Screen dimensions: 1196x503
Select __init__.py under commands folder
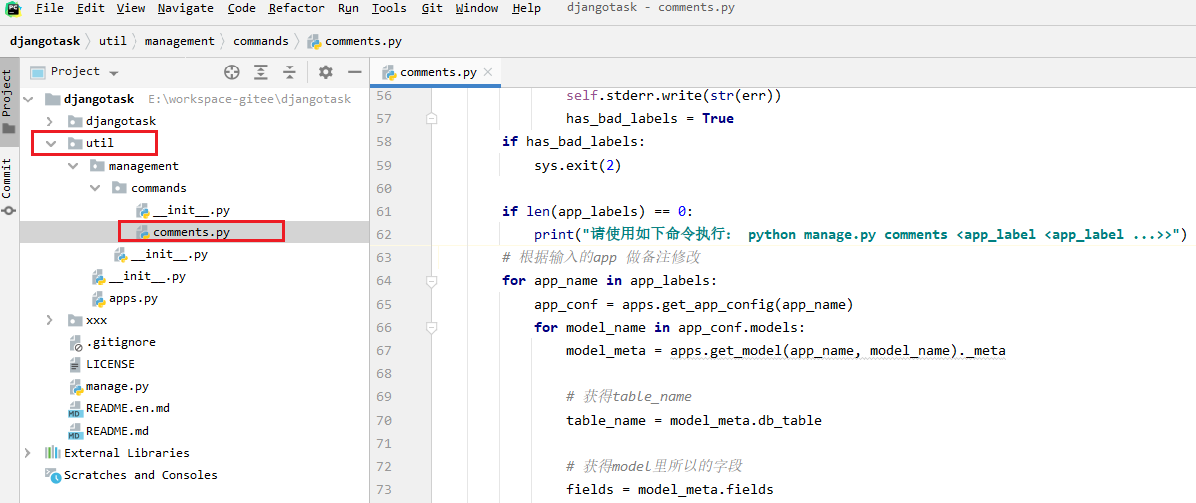tap(191, 210)
